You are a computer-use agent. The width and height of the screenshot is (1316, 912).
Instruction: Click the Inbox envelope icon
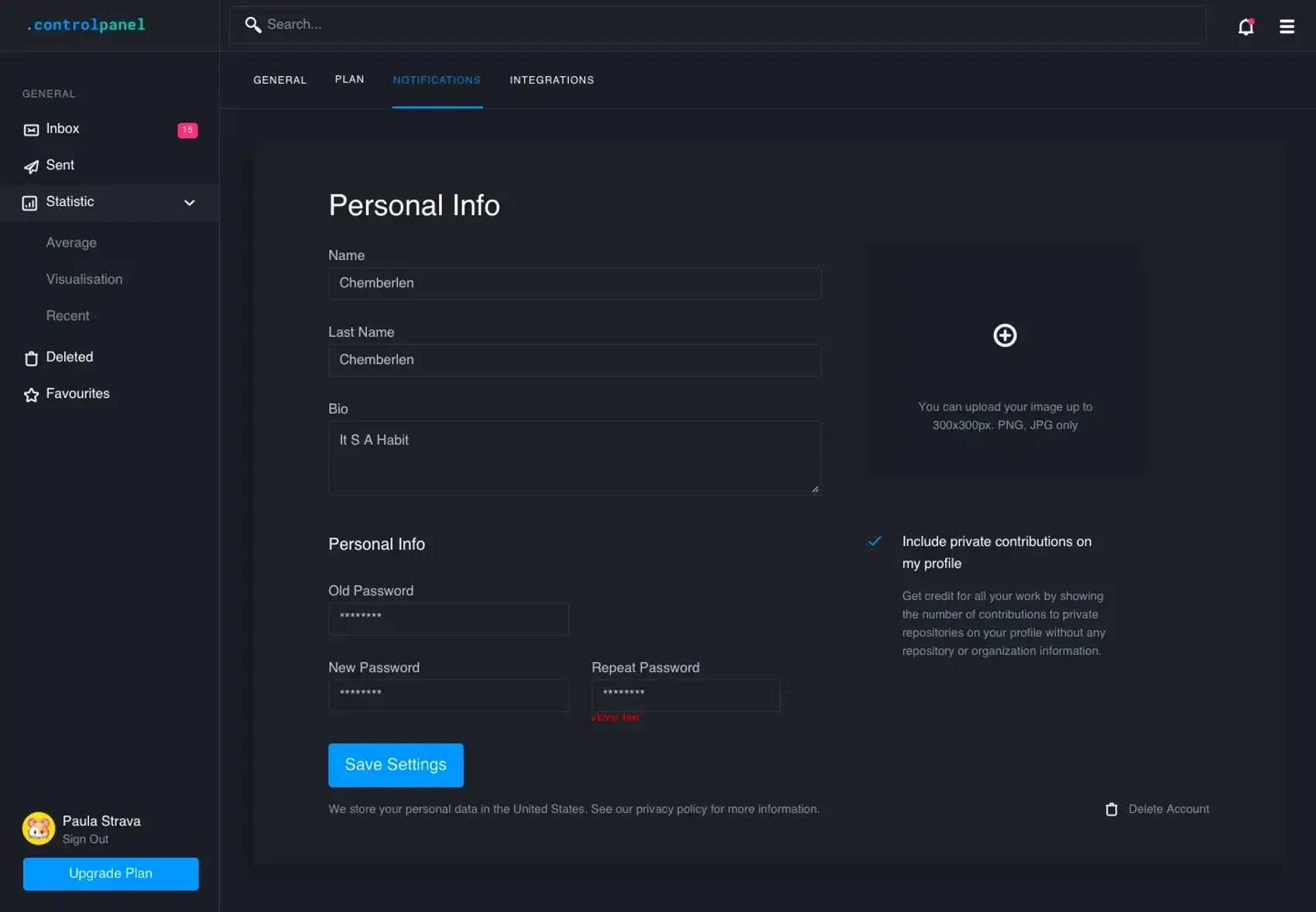point(31,130)
